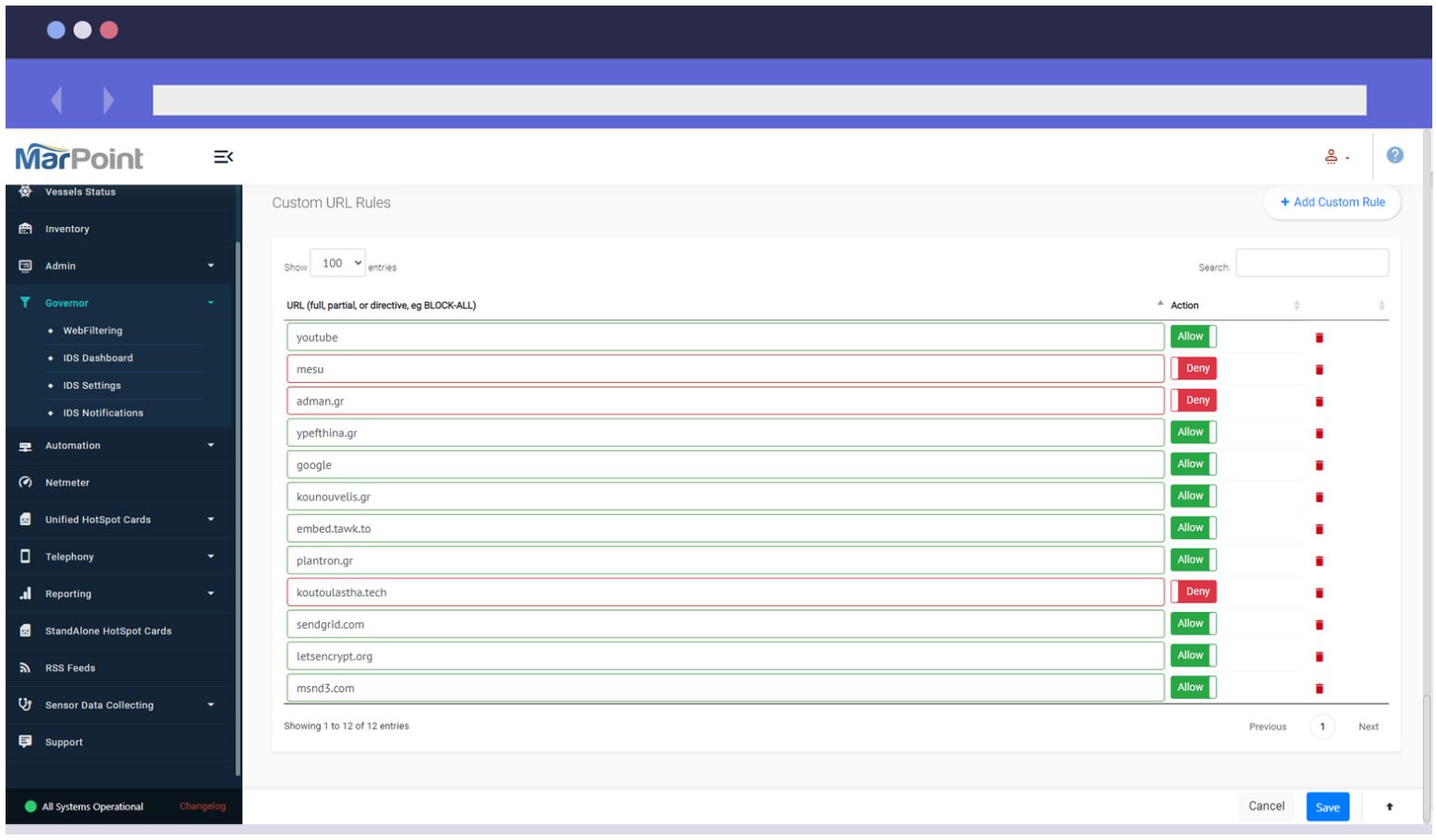Click the browser back arrow

[x=57, y=99]
